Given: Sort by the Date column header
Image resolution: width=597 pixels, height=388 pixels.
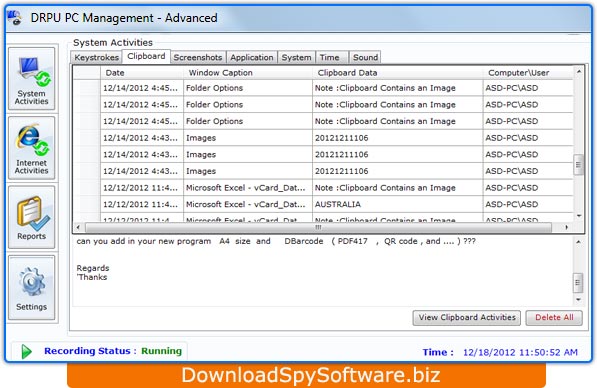Looking at the screenshot, I should (142, 73).
